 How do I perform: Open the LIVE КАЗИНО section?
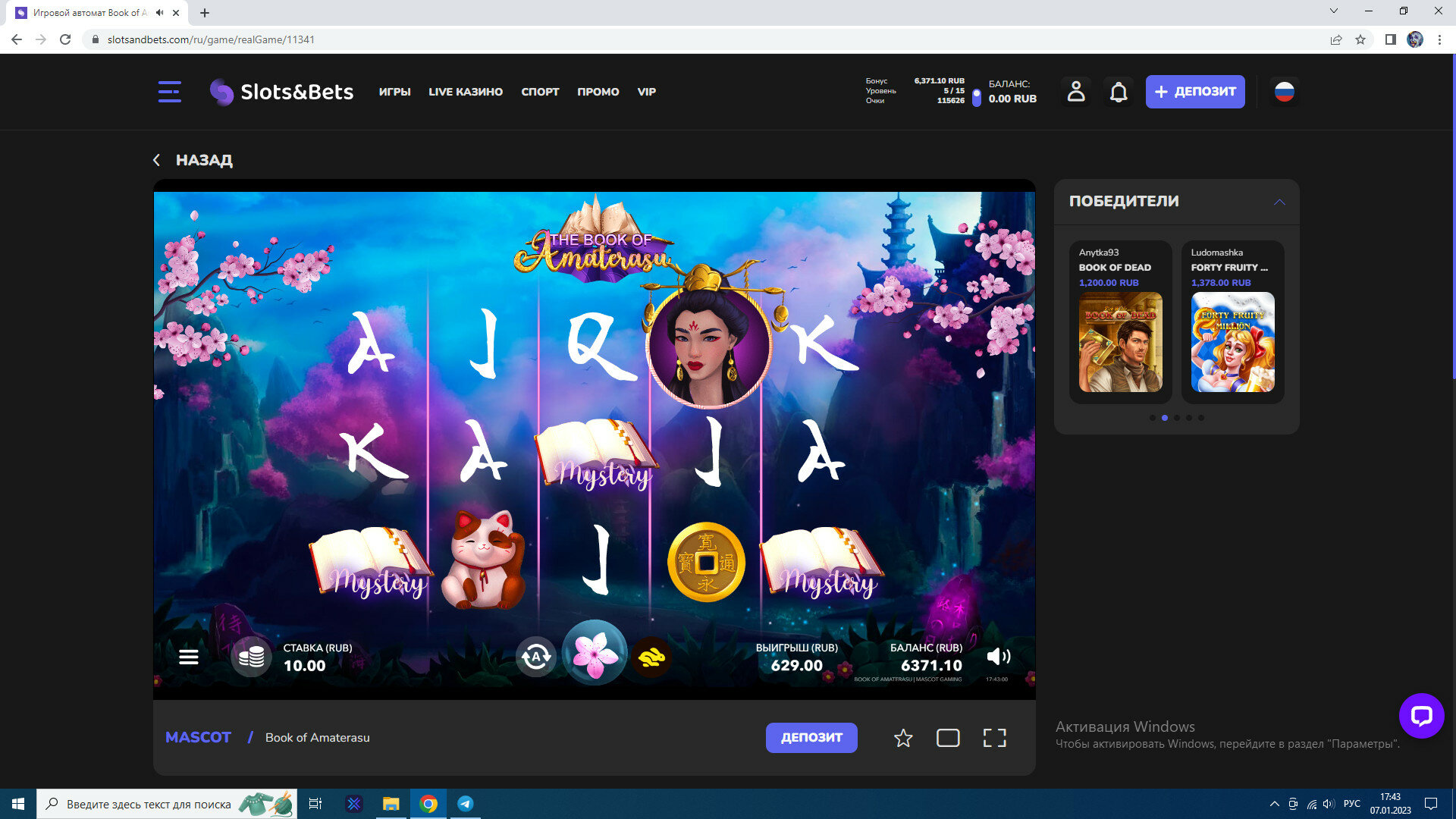pyautogui.click(x=465, y=92)
